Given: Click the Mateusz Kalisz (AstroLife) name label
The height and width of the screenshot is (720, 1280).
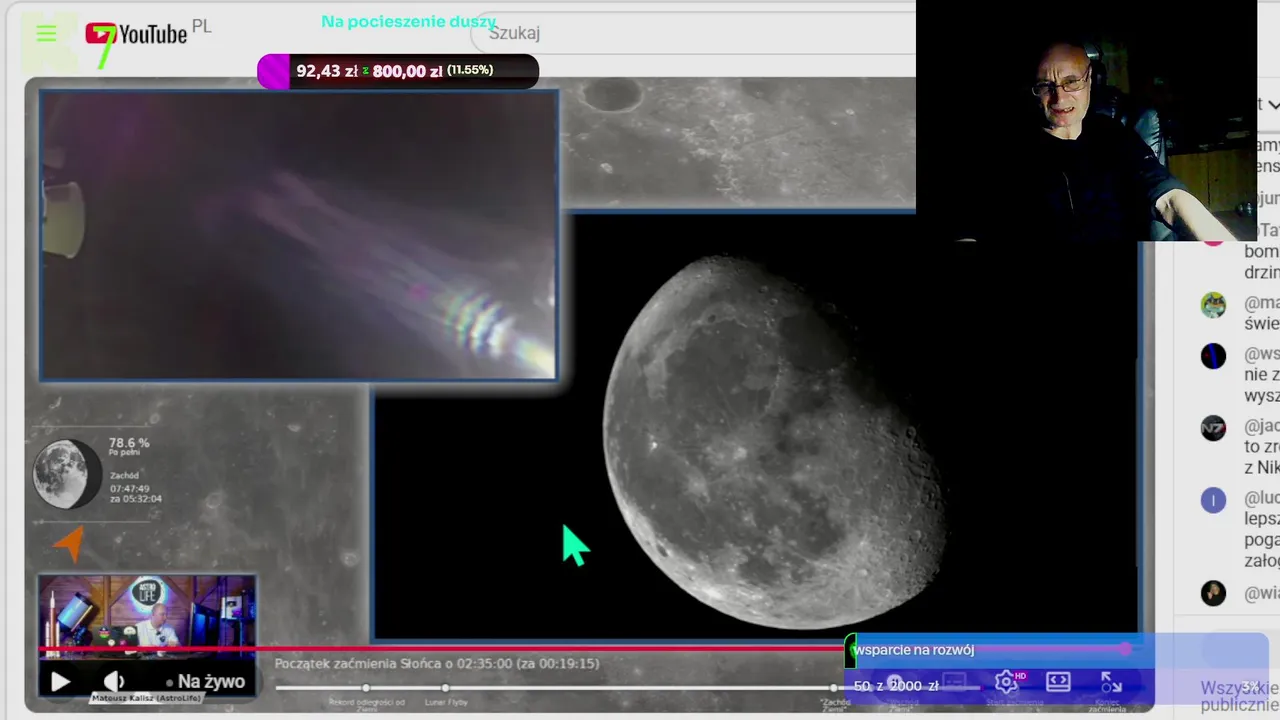Looking at the screenshot, I should click(x=146, y=698).
